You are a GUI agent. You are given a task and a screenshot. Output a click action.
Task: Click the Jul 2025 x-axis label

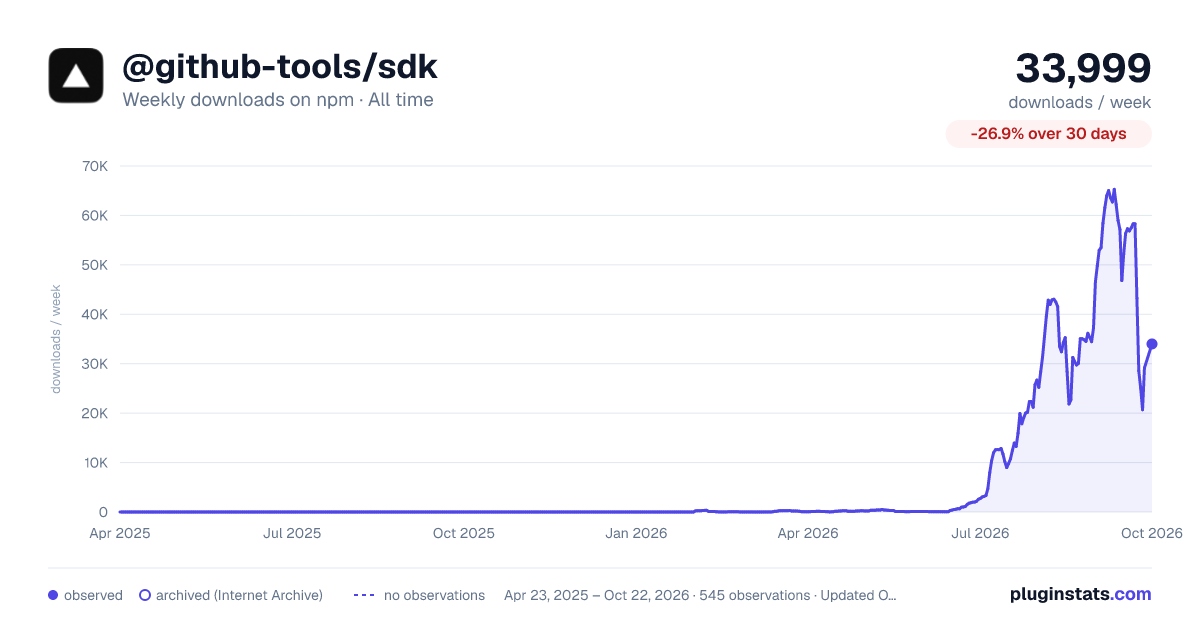[x=292, y=533]
